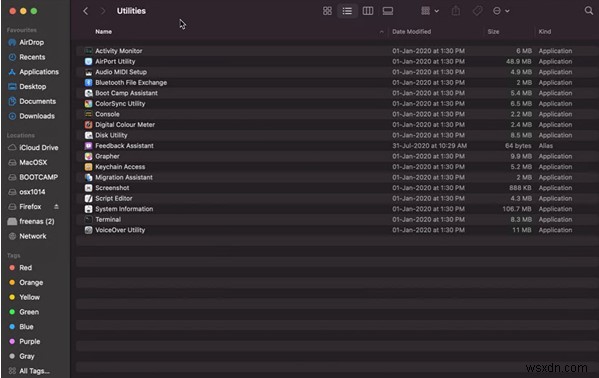Switch to icon grid view
Screen dimensions: 599x378
click(x=327, y=11)
